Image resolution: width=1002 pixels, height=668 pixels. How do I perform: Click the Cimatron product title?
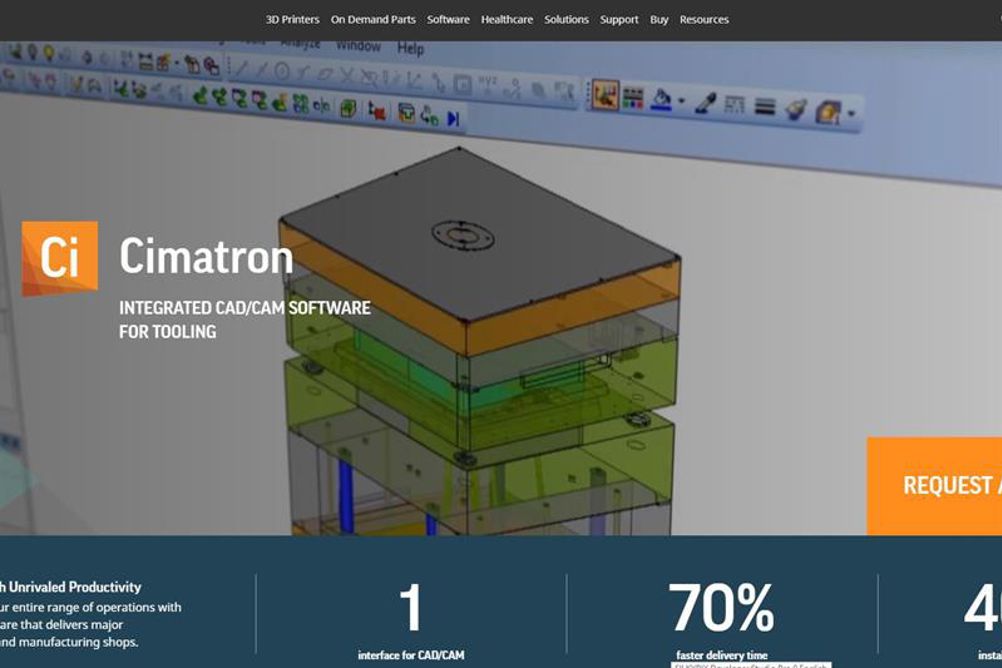click(206, 256)
